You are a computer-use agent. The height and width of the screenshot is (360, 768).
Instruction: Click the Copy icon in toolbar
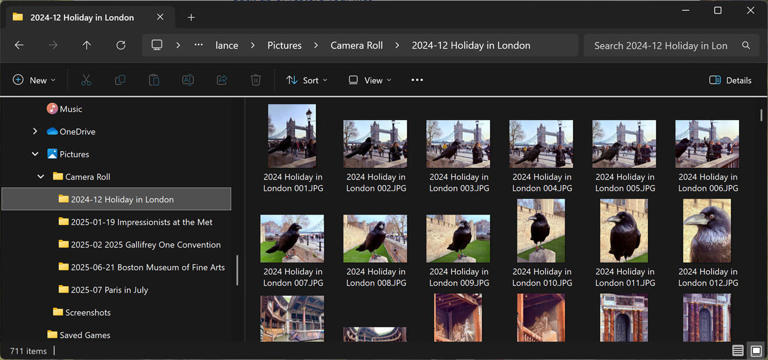120,80
